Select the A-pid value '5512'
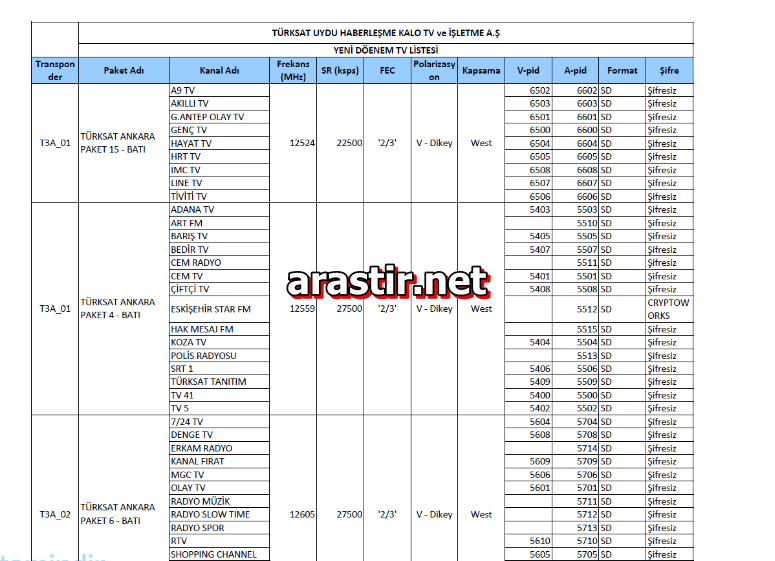 click(587, 309)
